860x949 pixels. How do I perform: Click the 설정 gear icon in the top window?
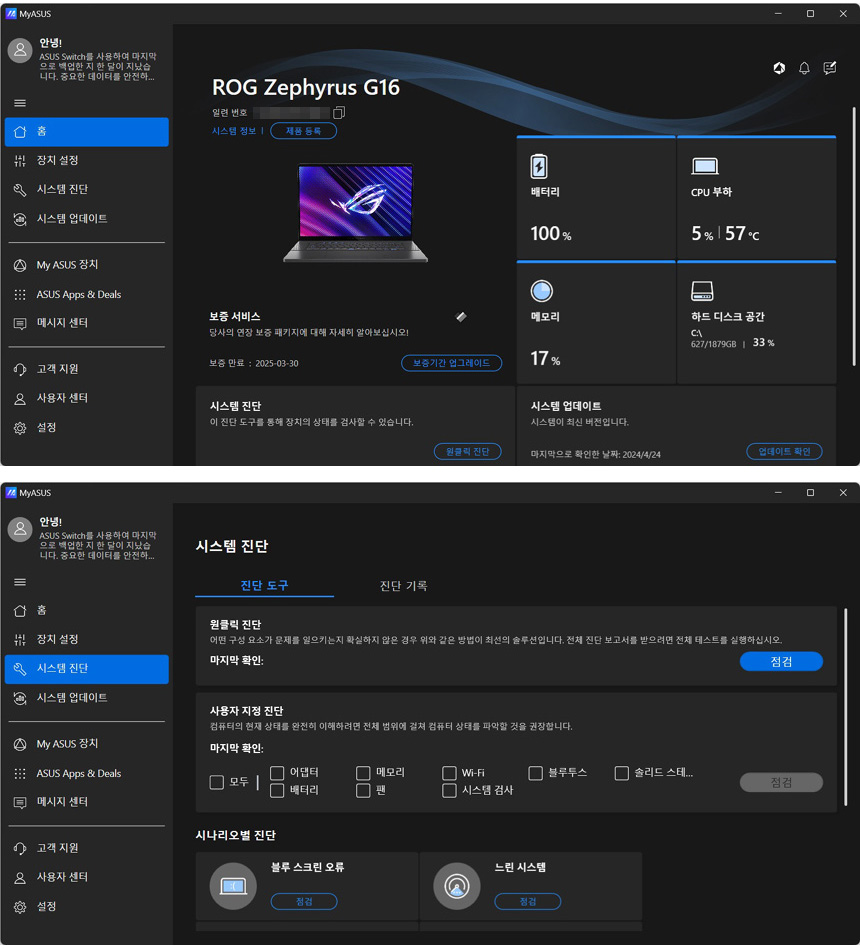pyautogui.click(x=20, y=428)
